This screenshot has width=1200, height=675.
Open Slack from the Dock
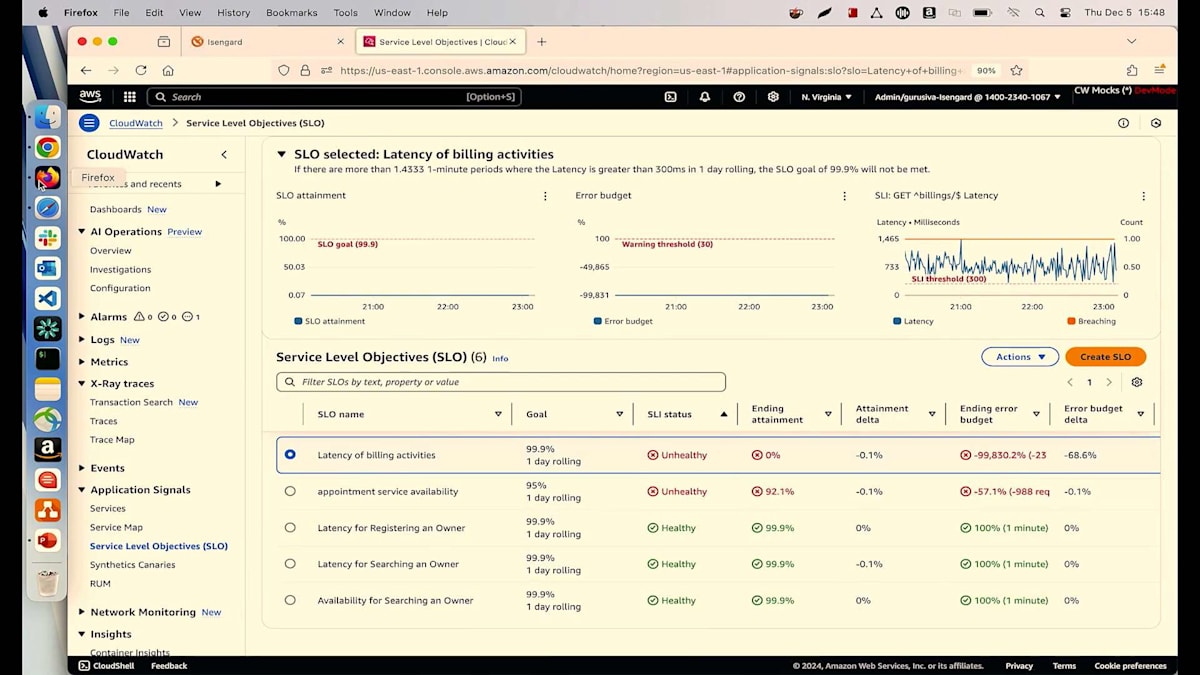click(47, 238)
